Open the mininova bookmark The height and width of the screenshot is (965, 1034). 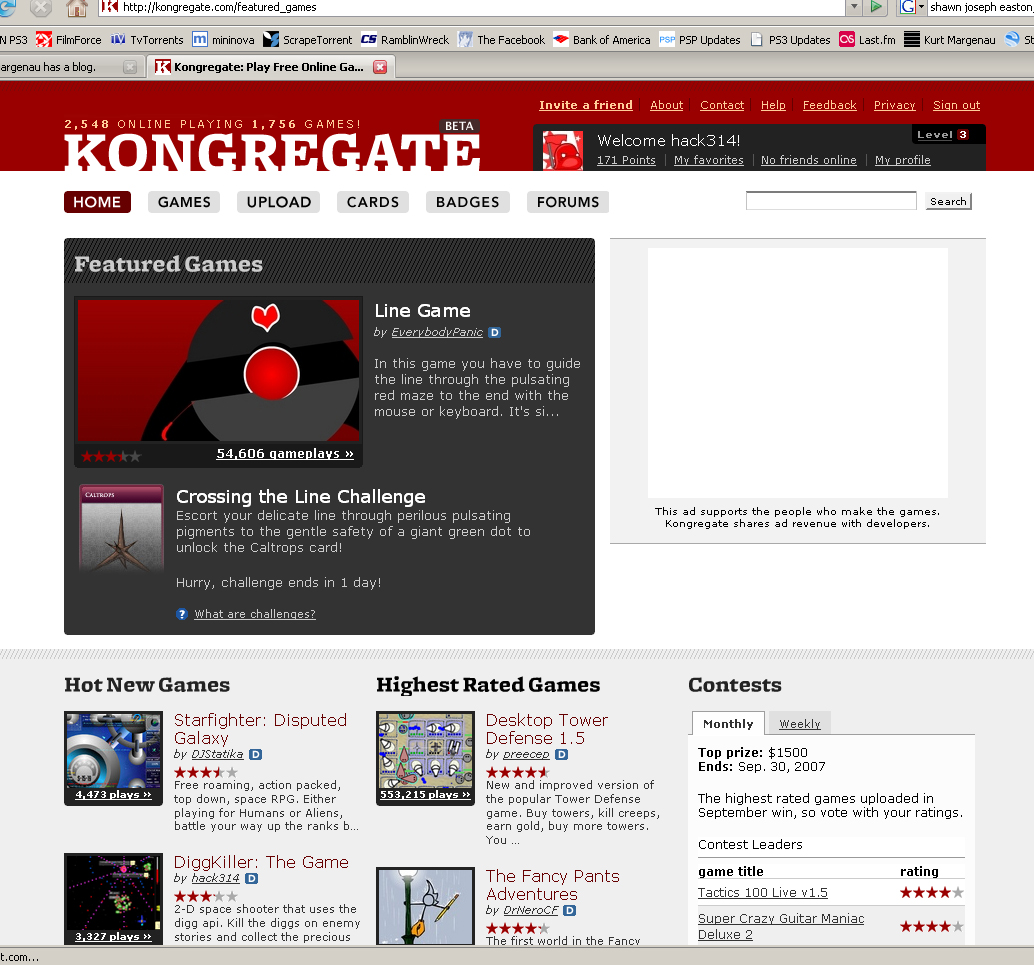click(x=223, y=40)
